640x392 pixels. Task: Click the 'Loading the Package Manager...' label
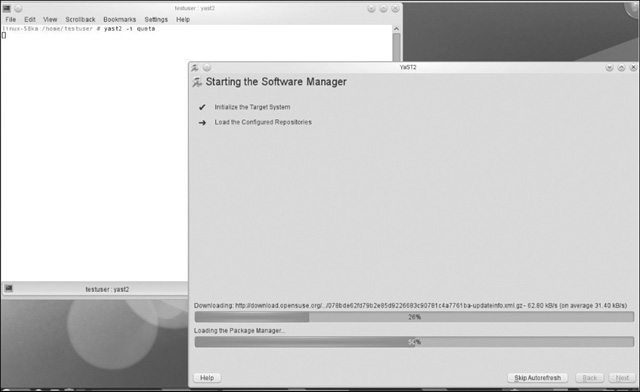pyautogui.click(x=239, y=331)
